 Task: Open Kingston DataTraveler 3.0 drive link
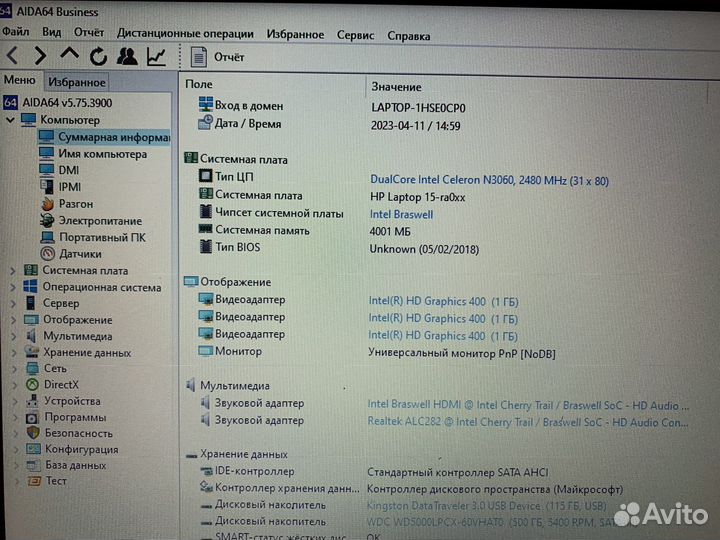click(x=486, y=506)
